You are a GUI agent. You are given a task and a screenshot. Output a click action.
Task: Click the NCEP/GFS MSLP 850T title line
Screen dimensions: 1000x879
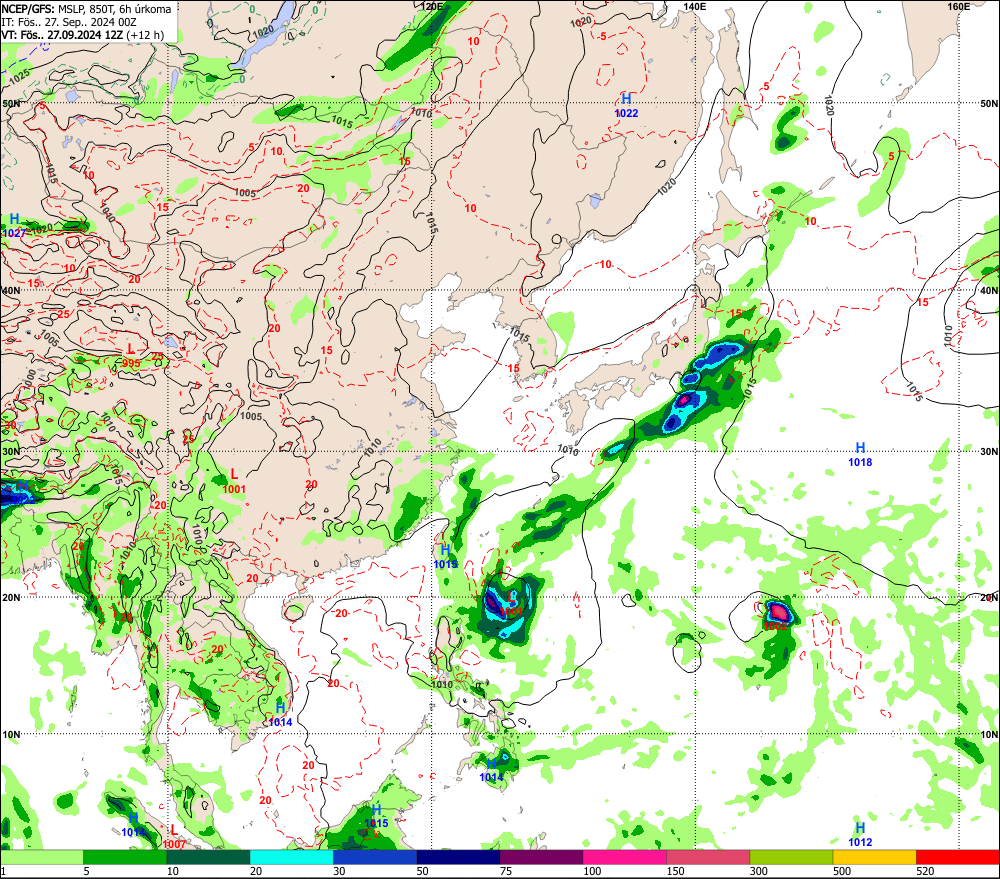[x=86, y=9]
